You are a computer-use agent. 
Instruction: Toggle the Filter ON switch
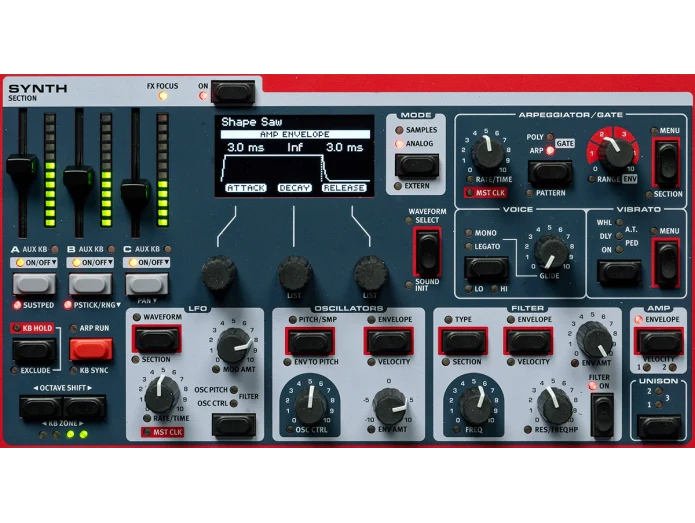point(602,414)
